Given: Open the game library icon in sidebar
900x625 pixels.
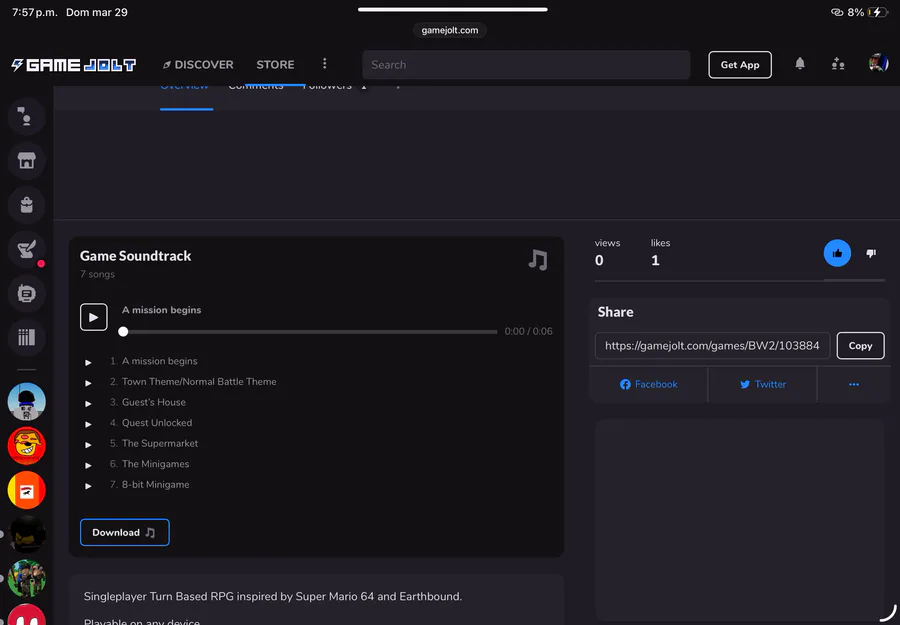Looking at the screenshot, I should 27,337.
